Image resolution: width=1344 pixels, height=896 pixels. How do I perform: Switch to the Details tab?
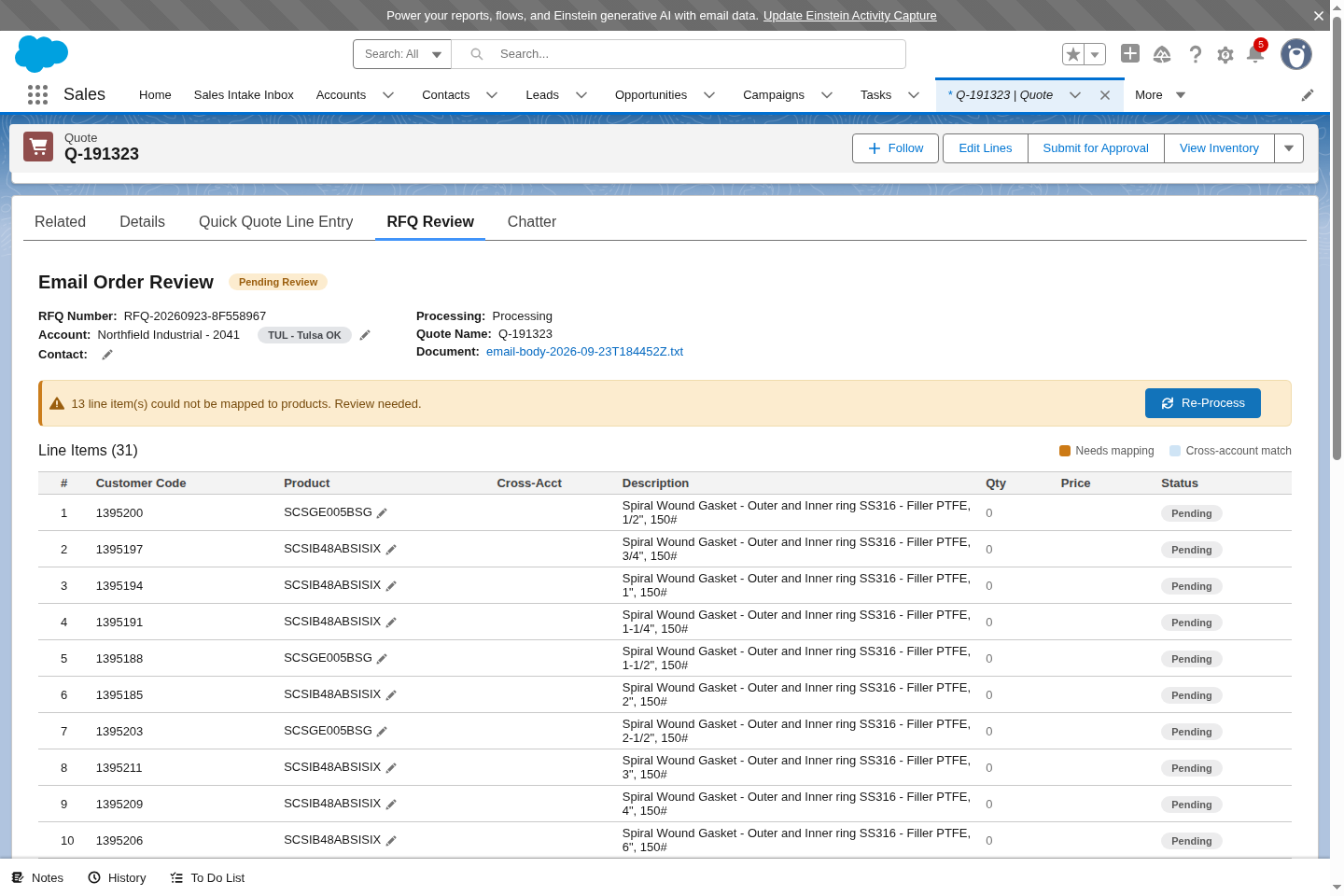click(142, 222)
